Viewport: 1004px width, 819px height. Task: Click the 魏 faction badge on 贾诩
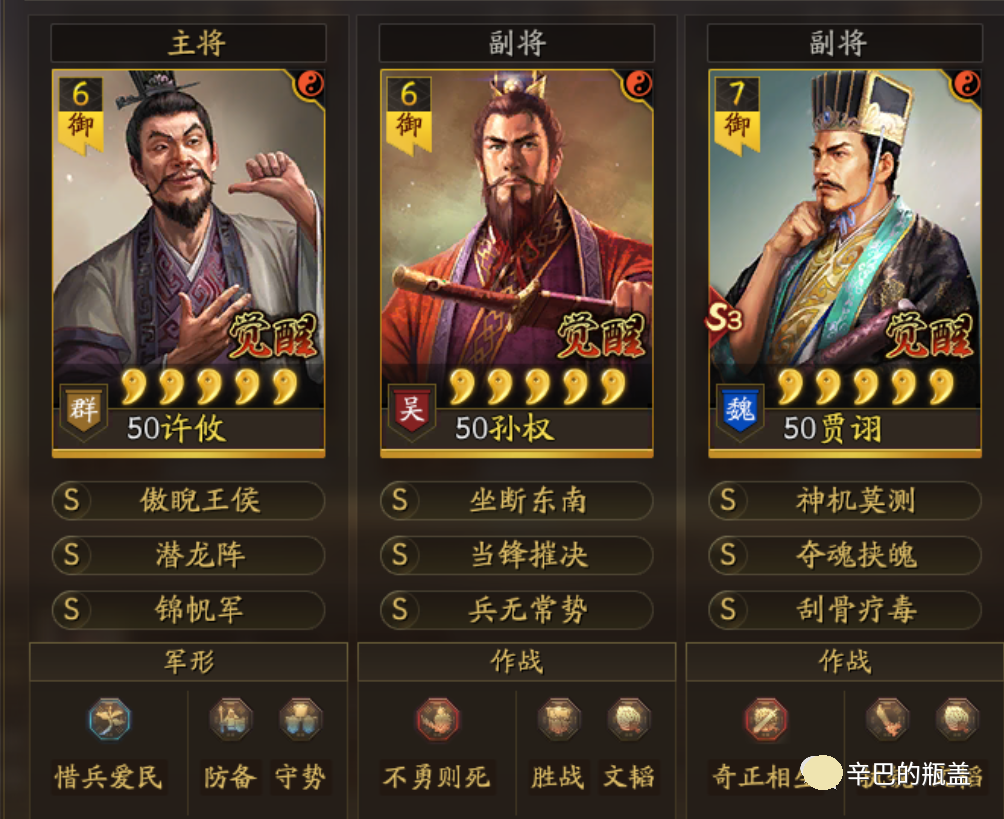tap(740, 409)
